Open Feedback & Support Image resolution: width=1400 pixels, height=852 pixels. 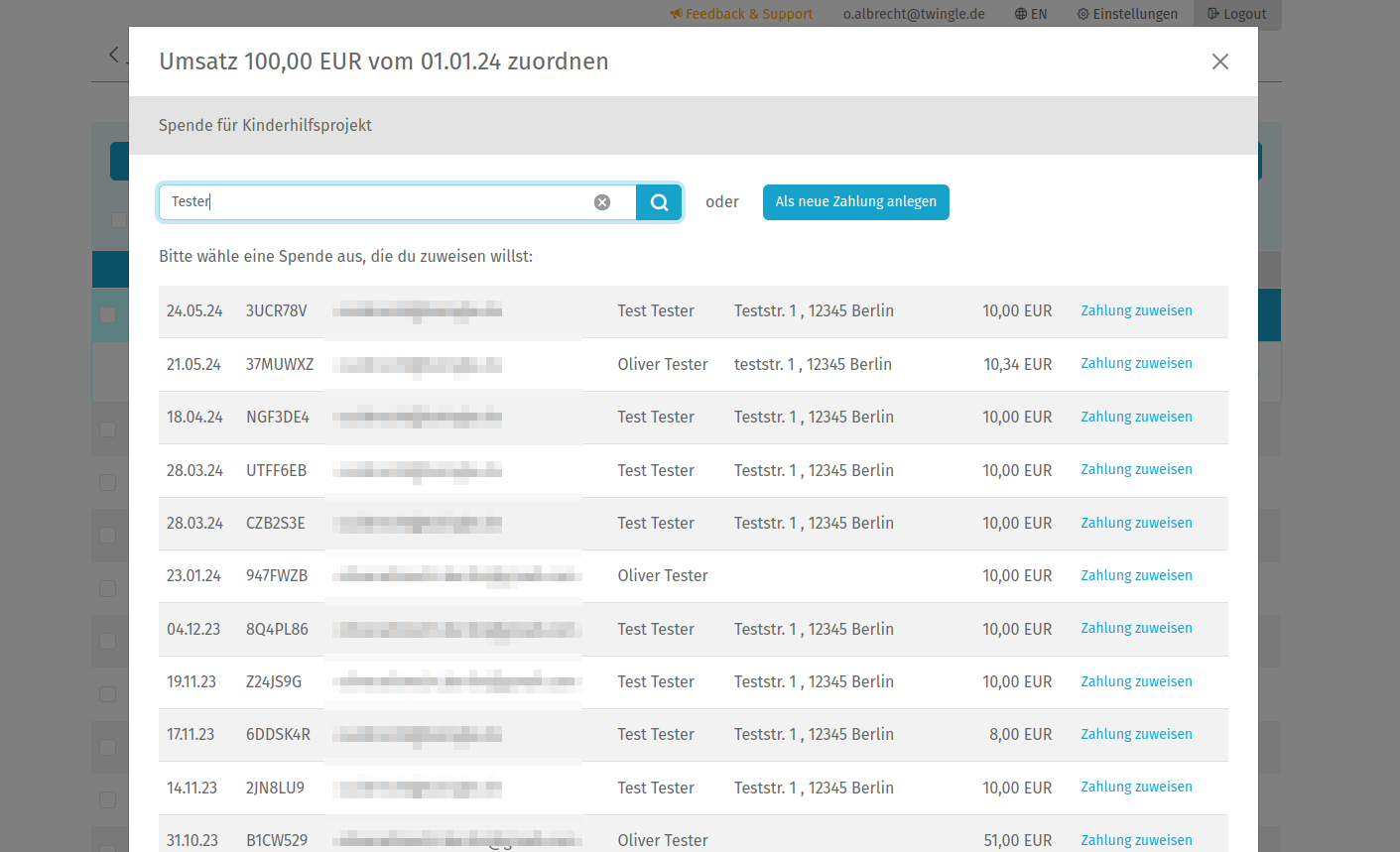pyautogui.click(x=741, y=14)
